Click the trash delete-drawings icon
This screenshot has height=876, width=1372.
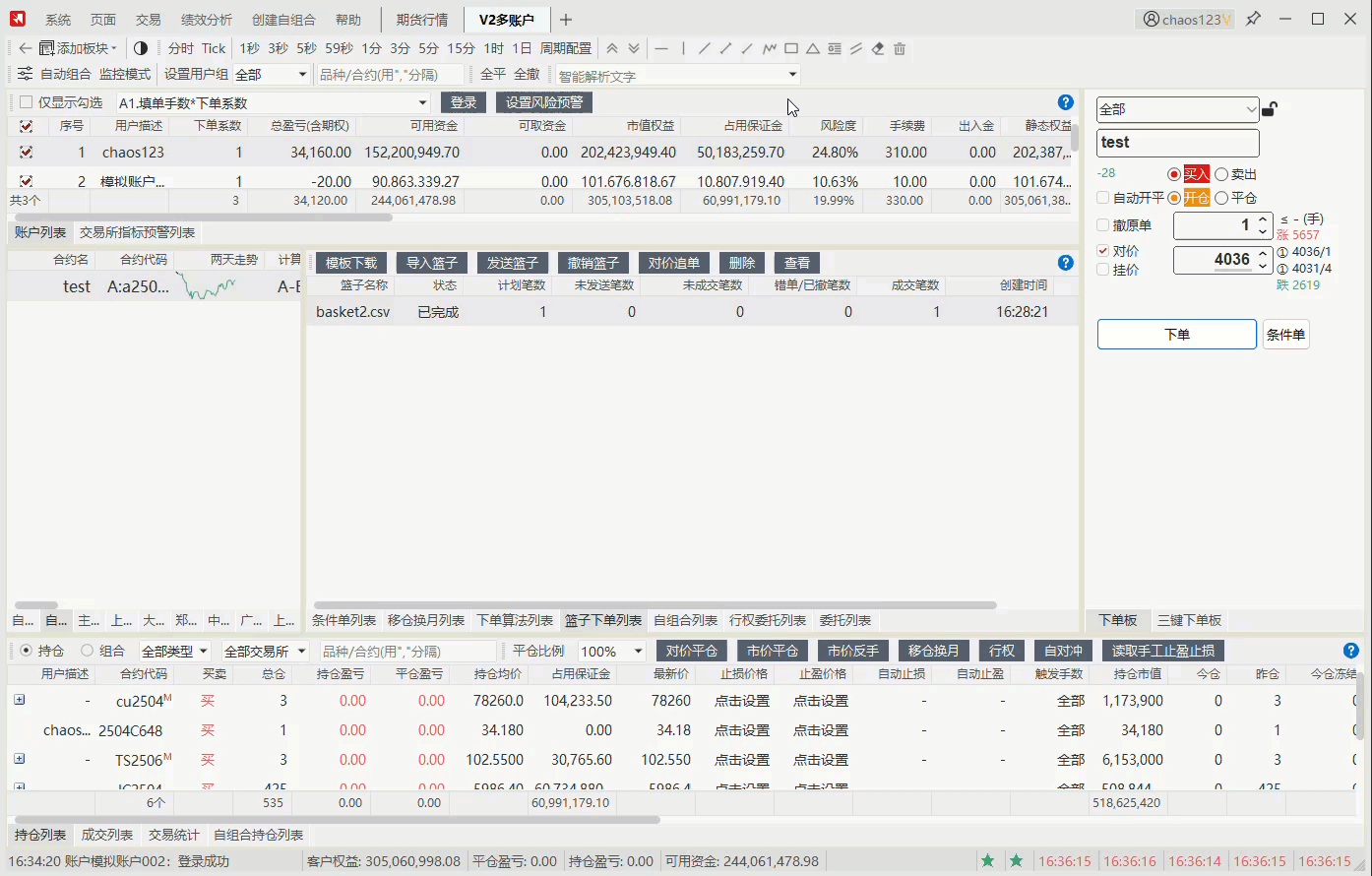tap(900, 48)
